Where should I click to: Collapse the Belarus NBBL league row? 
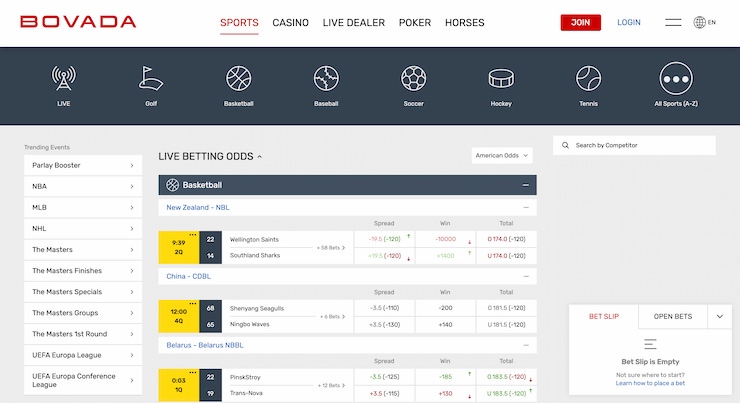(526, 345)
